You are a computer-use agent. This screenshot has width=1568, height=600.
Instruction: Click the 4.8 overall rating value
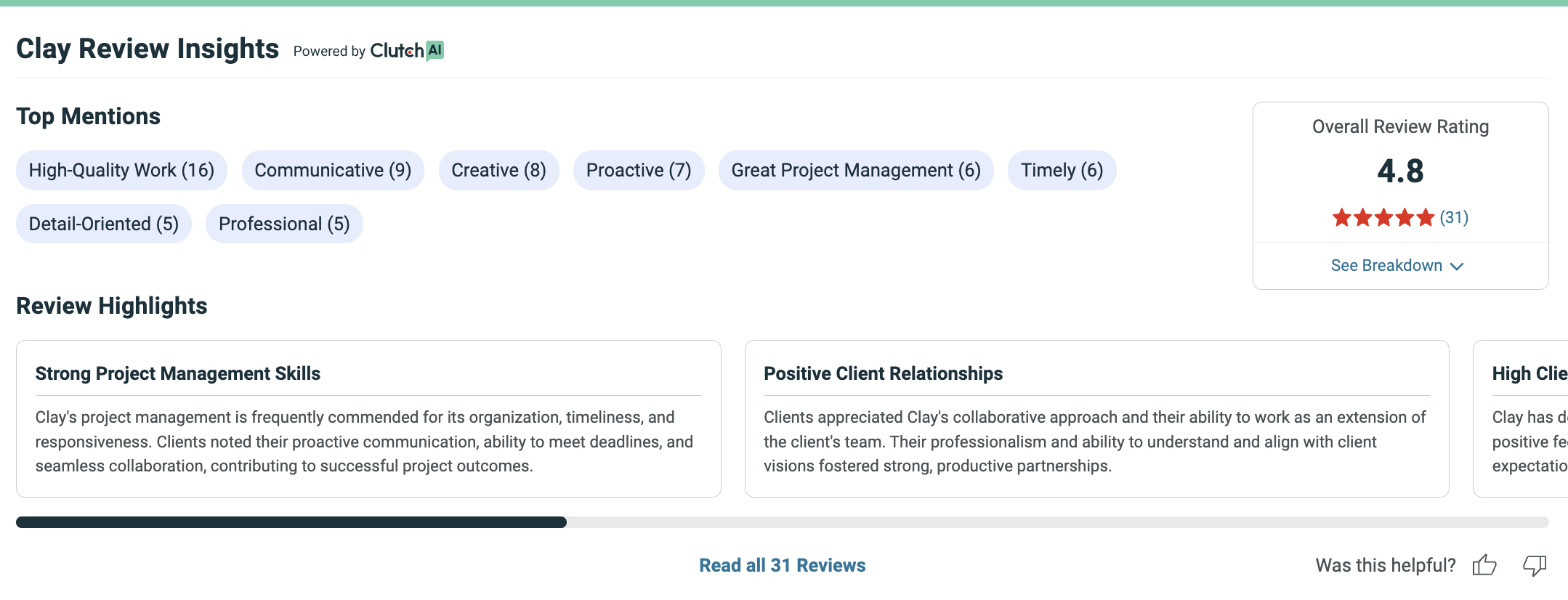click(x=1400, y=171)
